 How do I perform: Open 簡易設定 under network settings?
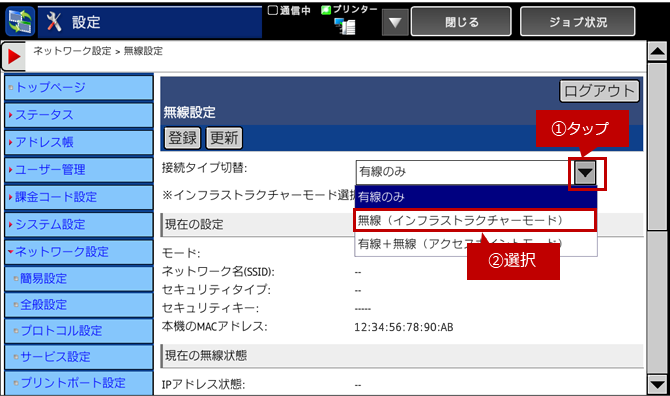click(x=79, y=279)
